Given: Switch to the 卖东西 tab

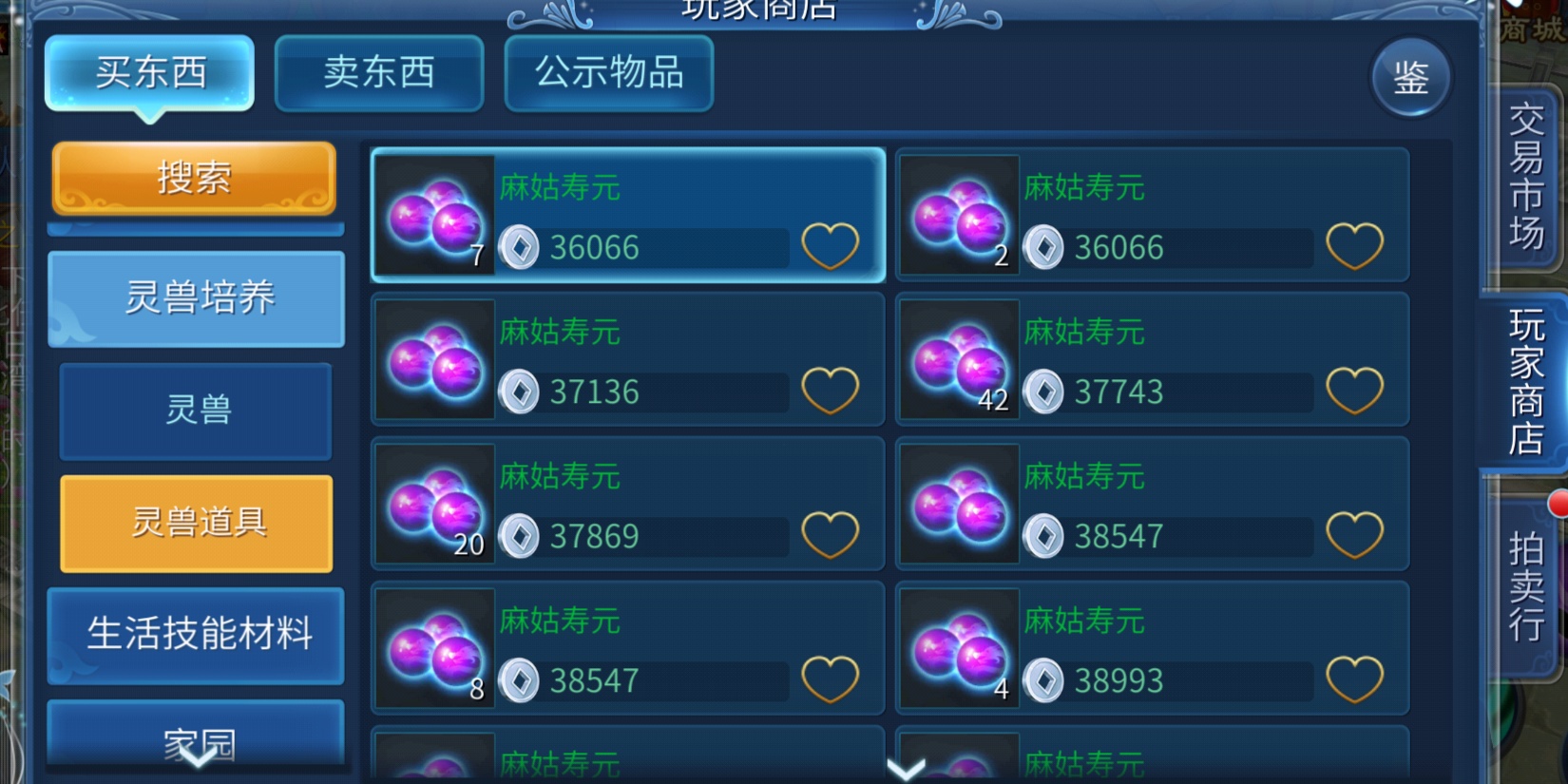Looking at the screenshot, I should coord(379,73).
